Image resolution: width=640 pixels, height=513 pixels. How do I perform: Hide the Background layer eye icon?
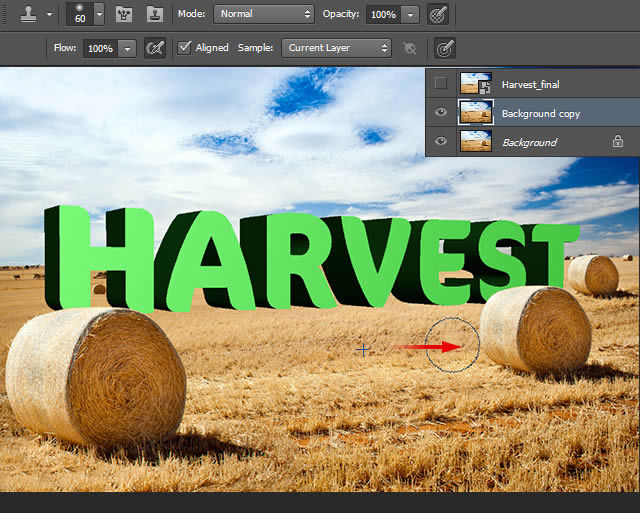[x=440, y=141]
